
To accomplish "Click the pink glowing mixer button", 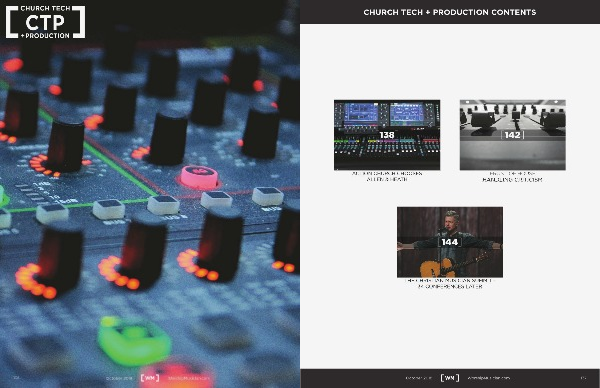I will [x=199, y=176].
